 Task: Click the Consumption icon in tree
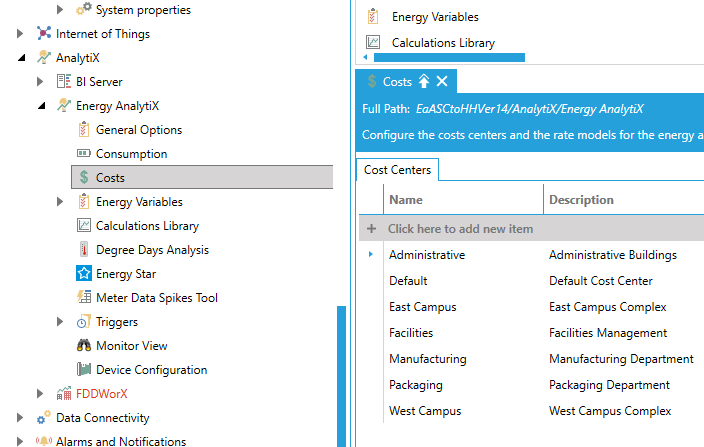[x=84, y=154]
